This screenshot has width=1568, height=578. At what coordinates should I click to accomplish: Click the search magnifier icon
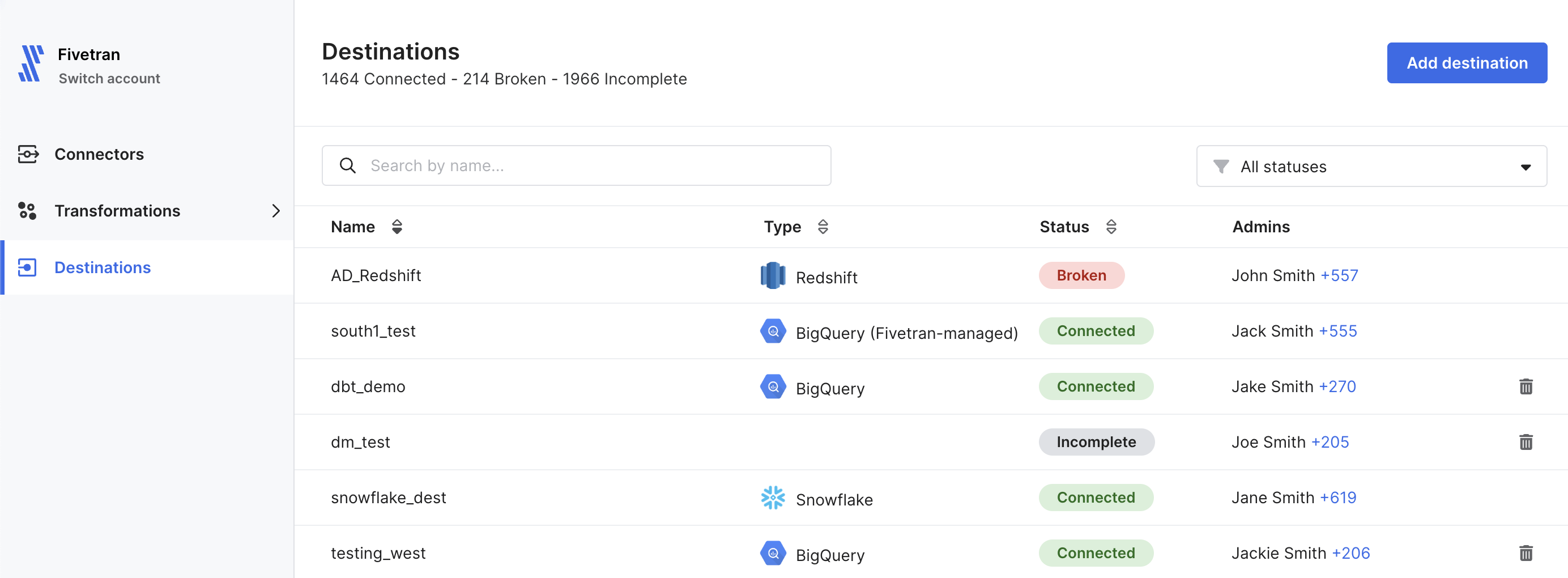[348, 165]
